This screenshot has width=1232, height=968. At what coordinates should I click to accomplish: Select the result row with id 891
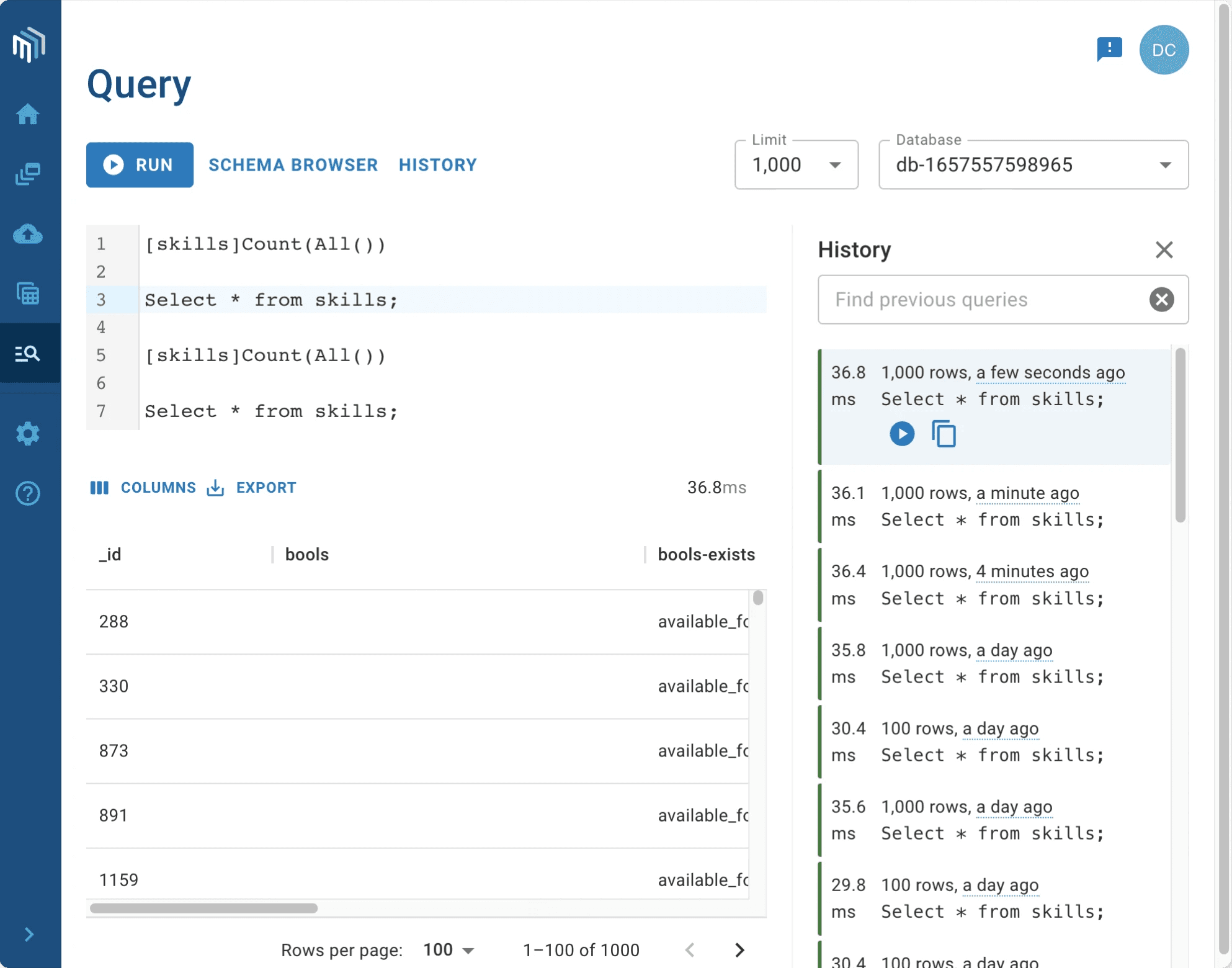(x=417, y=815)
